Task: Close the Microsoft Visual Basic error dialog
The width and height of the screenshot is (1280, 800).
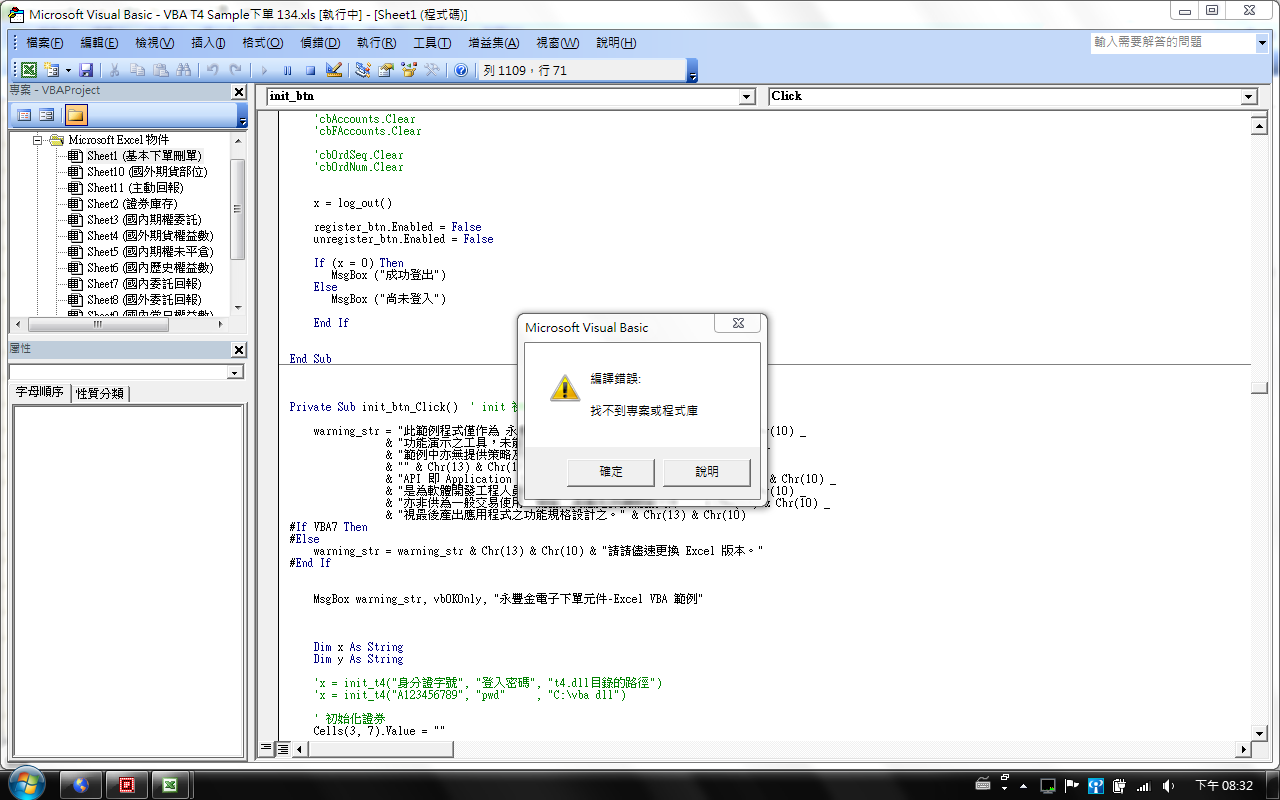Action: pyautogui.click(x=737, y=323)
